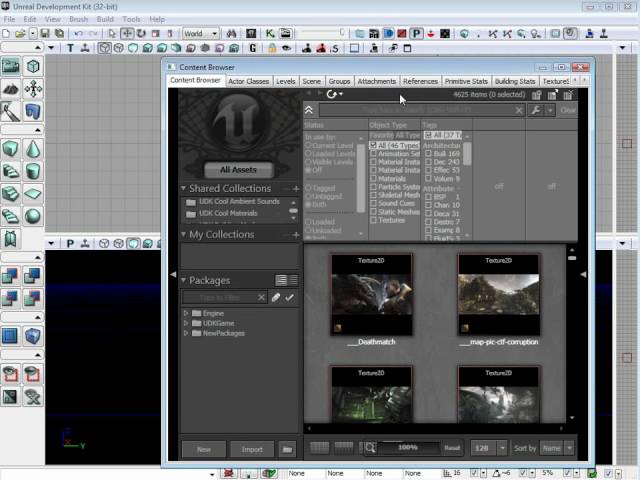The width and height of the screenshot is (640, 480).
Task: Expand the UDKGame package tree
Action: [186, 323]
